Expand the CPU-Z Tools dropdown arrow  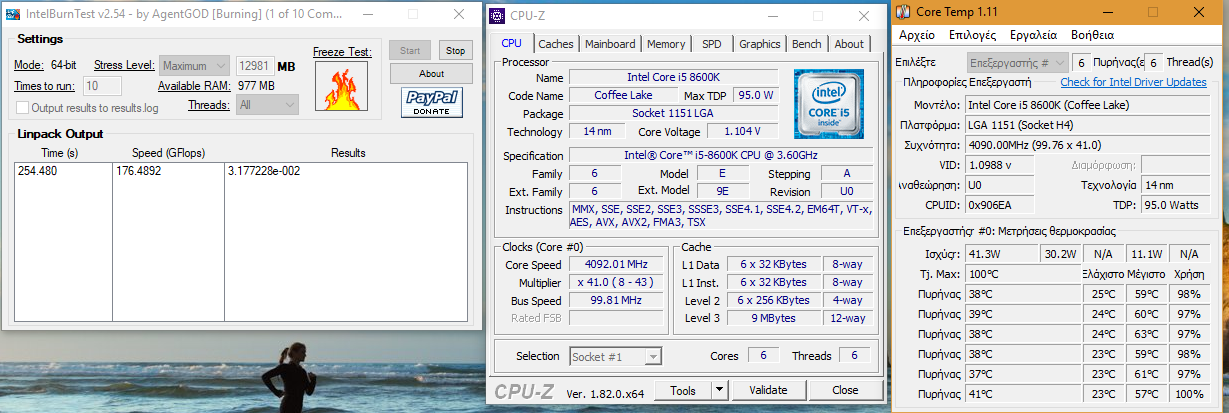click(720, 390)
